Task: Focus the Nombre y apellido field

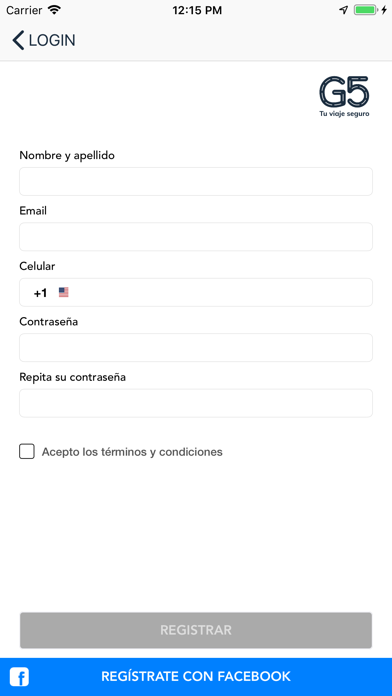Action: tap(196, 181)
